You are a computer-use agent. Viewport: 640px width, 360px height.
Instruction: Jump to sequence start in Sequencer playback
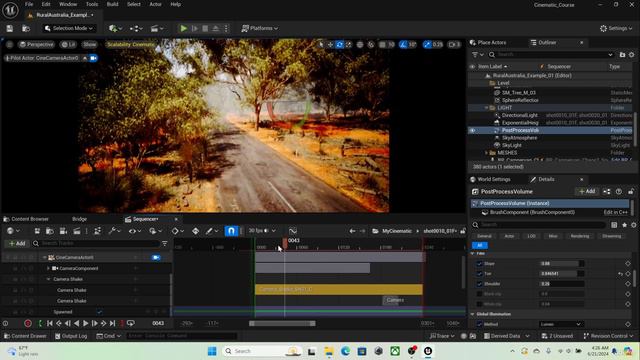50,323
